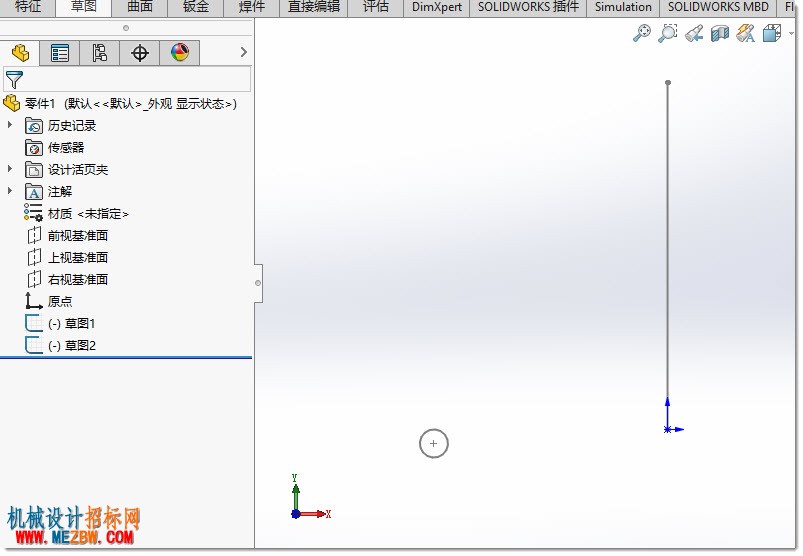Switch to the Simulation ribbon tab
The width and height of the screenshot is (803, 556).
[x=623, y=7]
